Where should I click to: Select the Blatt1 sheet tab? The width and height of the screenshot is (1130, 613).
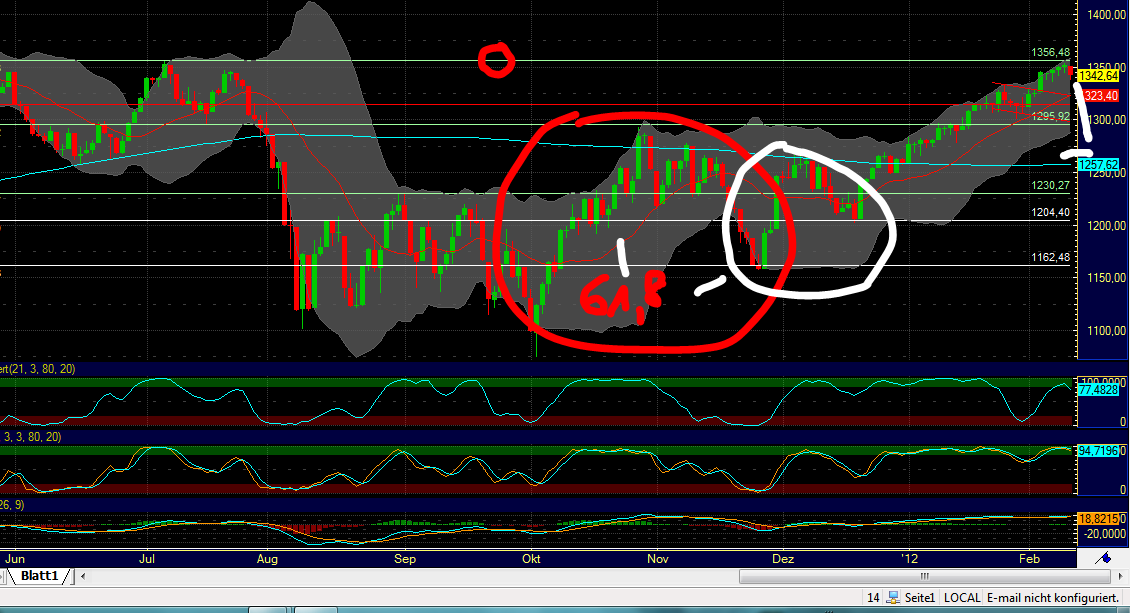[40, 577]
